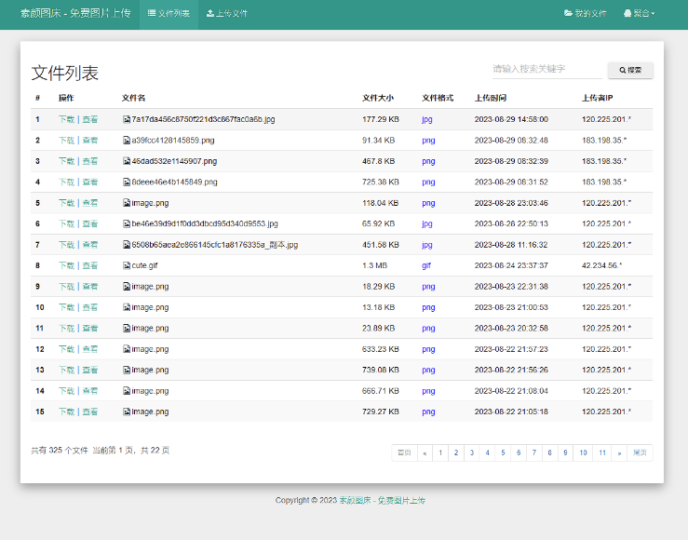Image resolution: width=688 pixels, height=540 pixels.
Task: Click the file icon of 8deee46e4b145849.png
Action: pos(126,182)
